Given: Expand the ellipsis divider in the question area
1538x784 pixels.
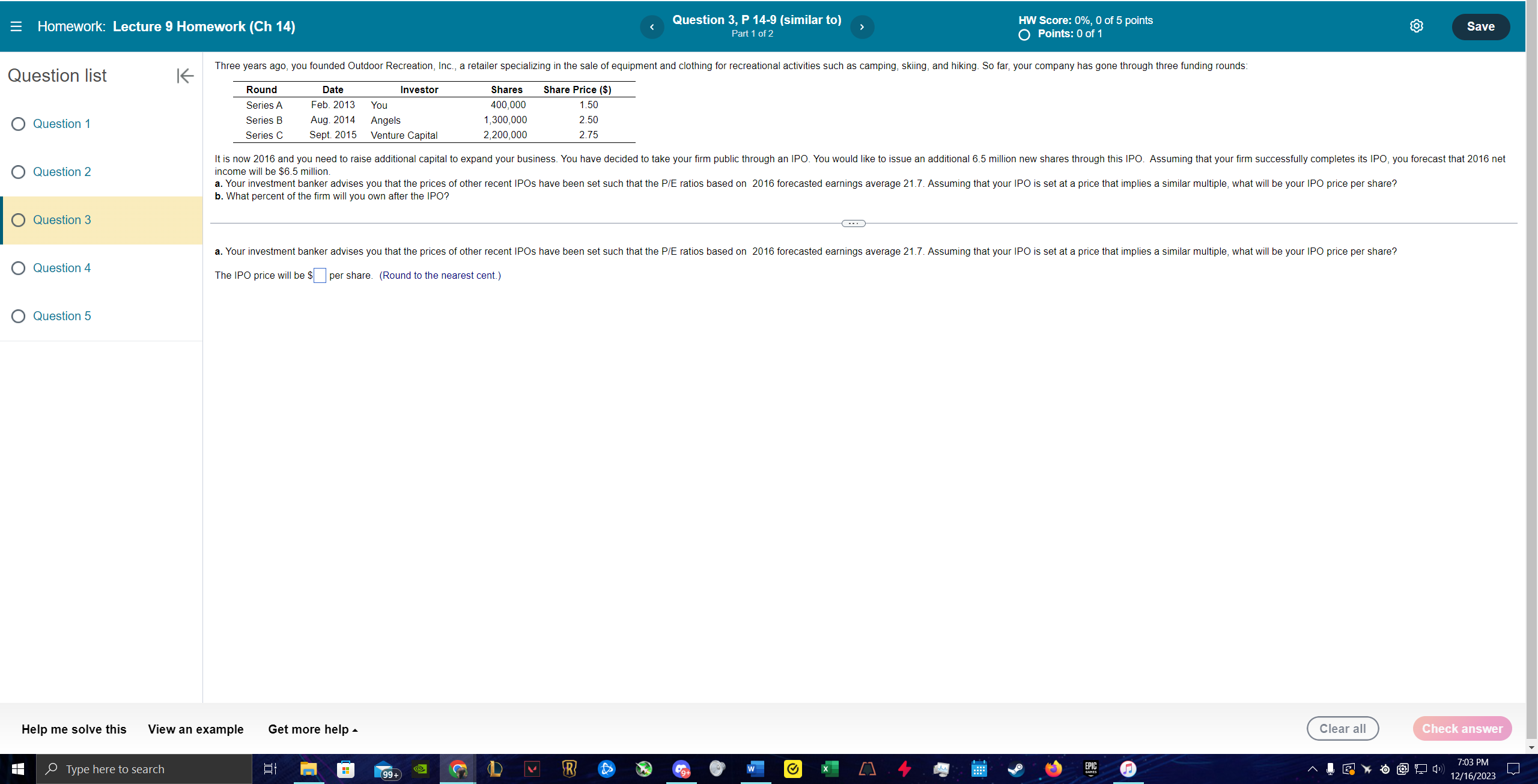Looking at the screenshot, I should pyautogui.click(x=853, y=223).
